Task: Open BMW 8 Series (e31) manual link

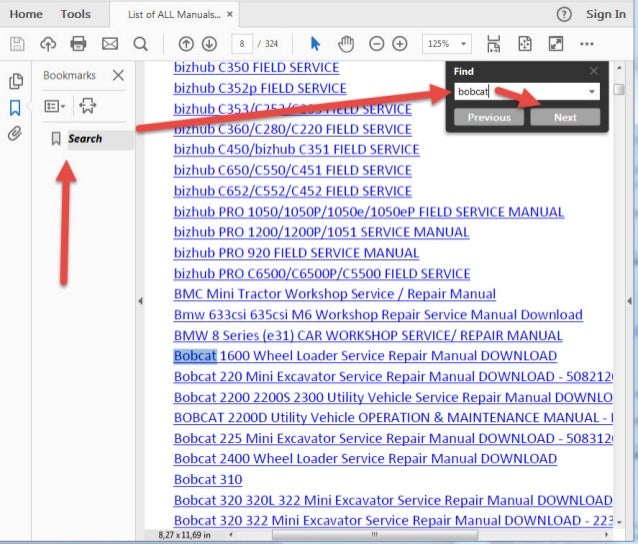Action: [368, 336]
